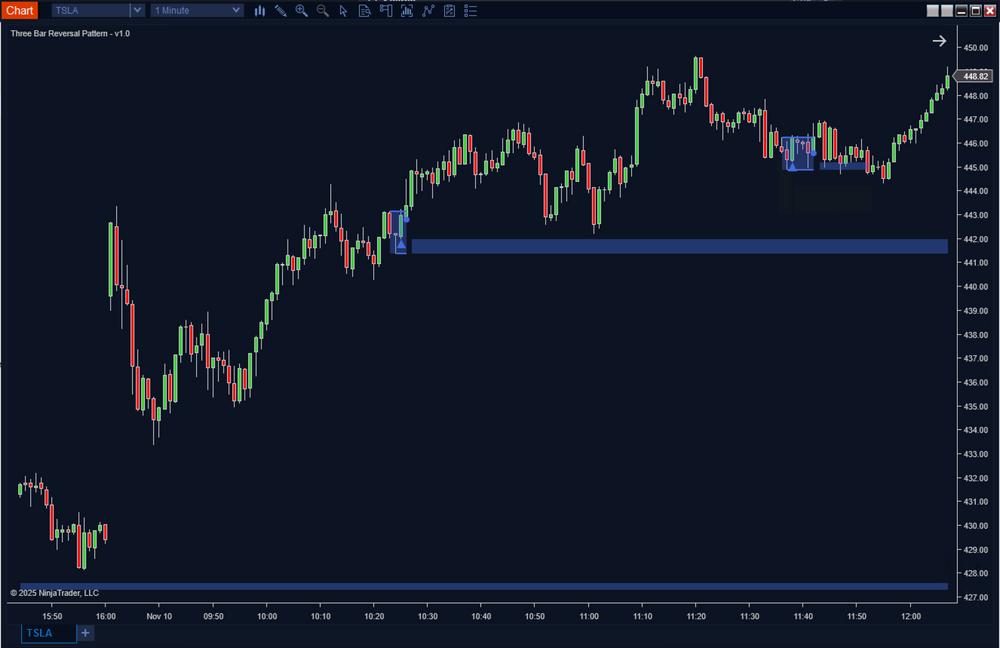
Task: Open the Chart Trader panel icon
Action: coord(385,11)
